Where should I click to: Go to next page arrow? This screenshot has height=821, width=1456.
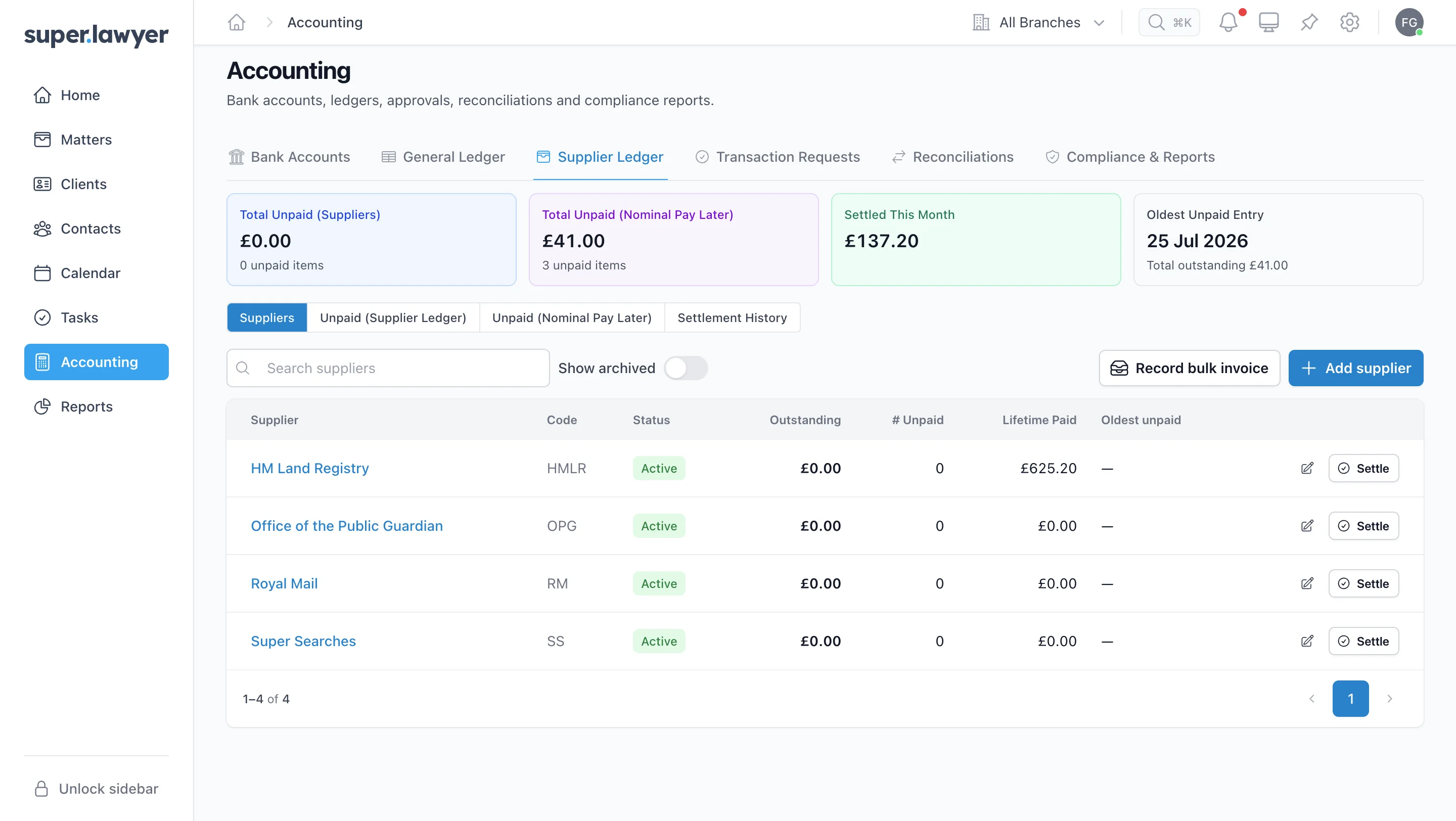1389,699
